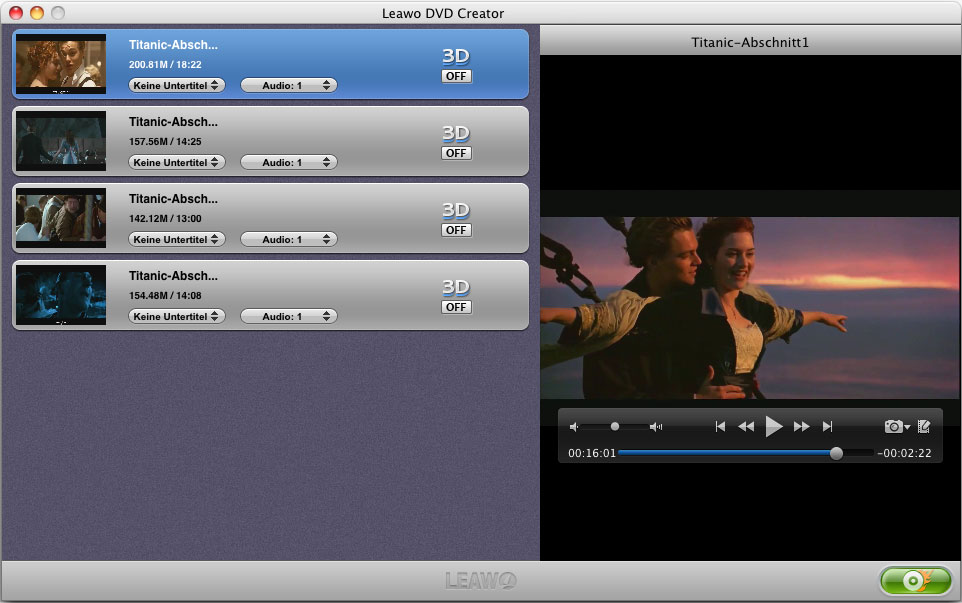Click the 3D icon for the 154.48M clip
The height and width of the screenshot is (603, 962).
coord(456,287)
